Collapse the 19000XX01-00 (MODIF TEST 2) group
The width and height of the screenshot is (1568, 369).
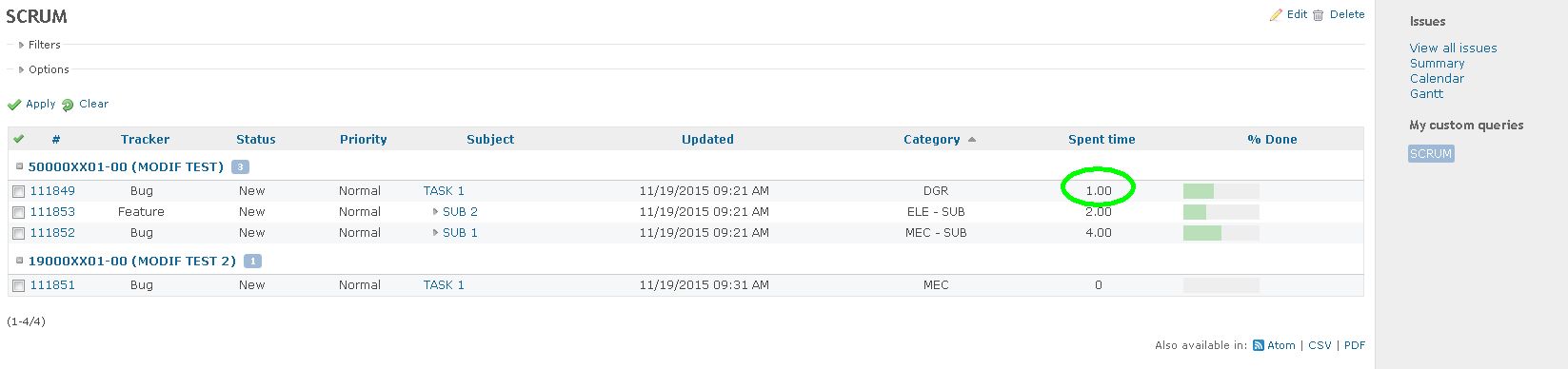click(x=19, y=261)
